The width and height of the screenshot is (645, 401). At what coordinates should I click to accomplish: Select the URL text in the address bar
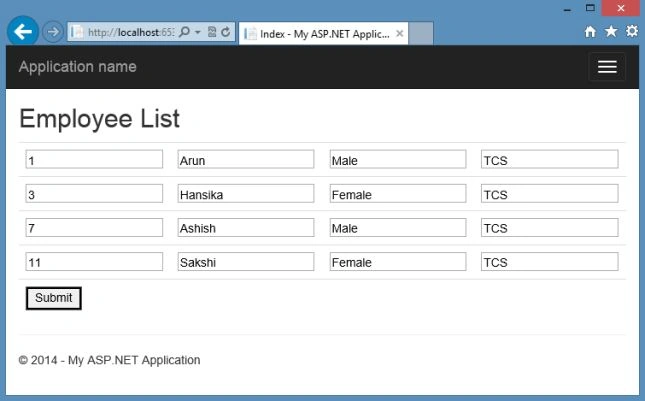pos(131,32)
